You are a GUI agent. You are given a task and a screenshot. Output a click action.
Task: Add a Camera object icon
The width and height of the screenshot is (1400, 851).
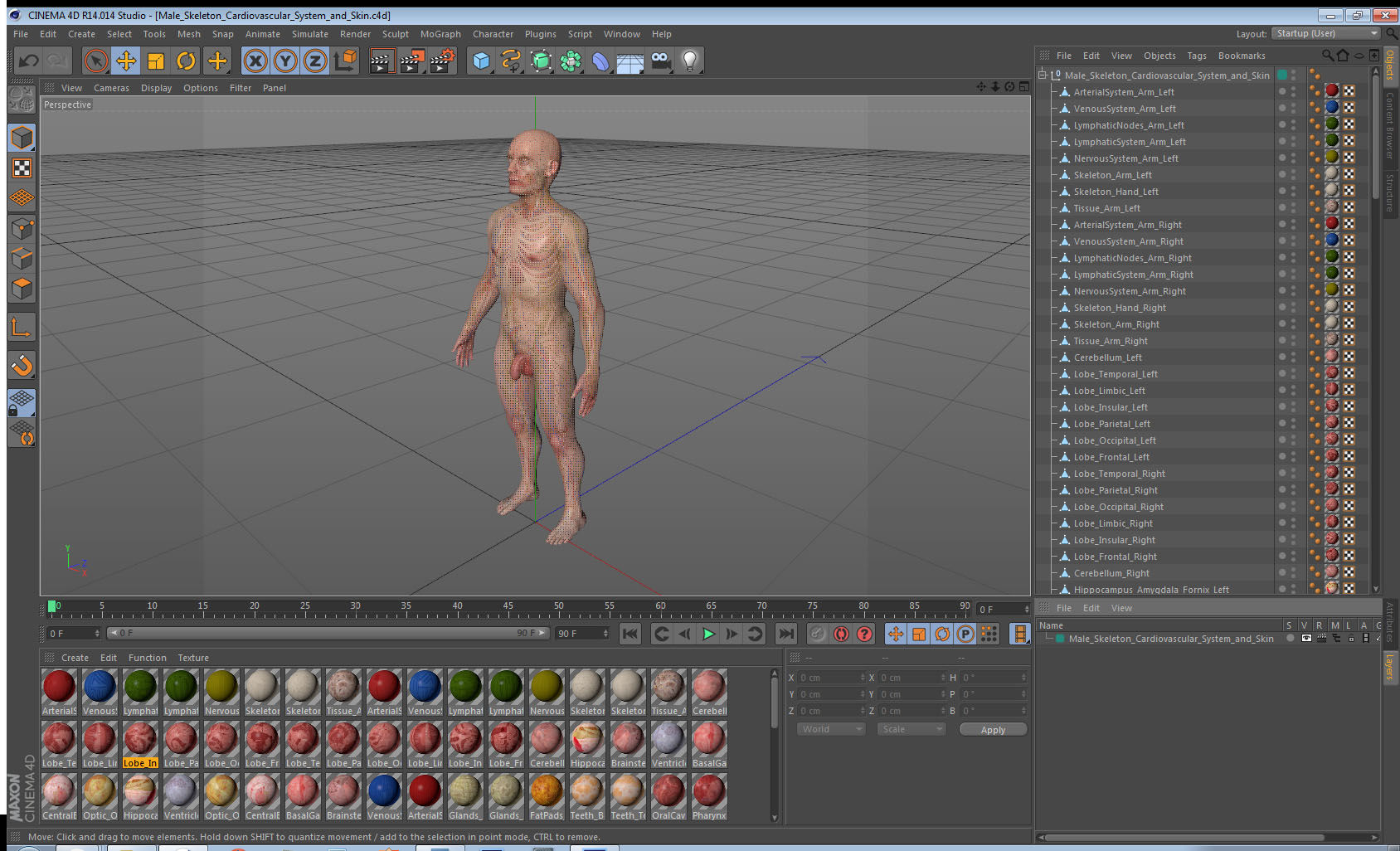click(660, 61)
